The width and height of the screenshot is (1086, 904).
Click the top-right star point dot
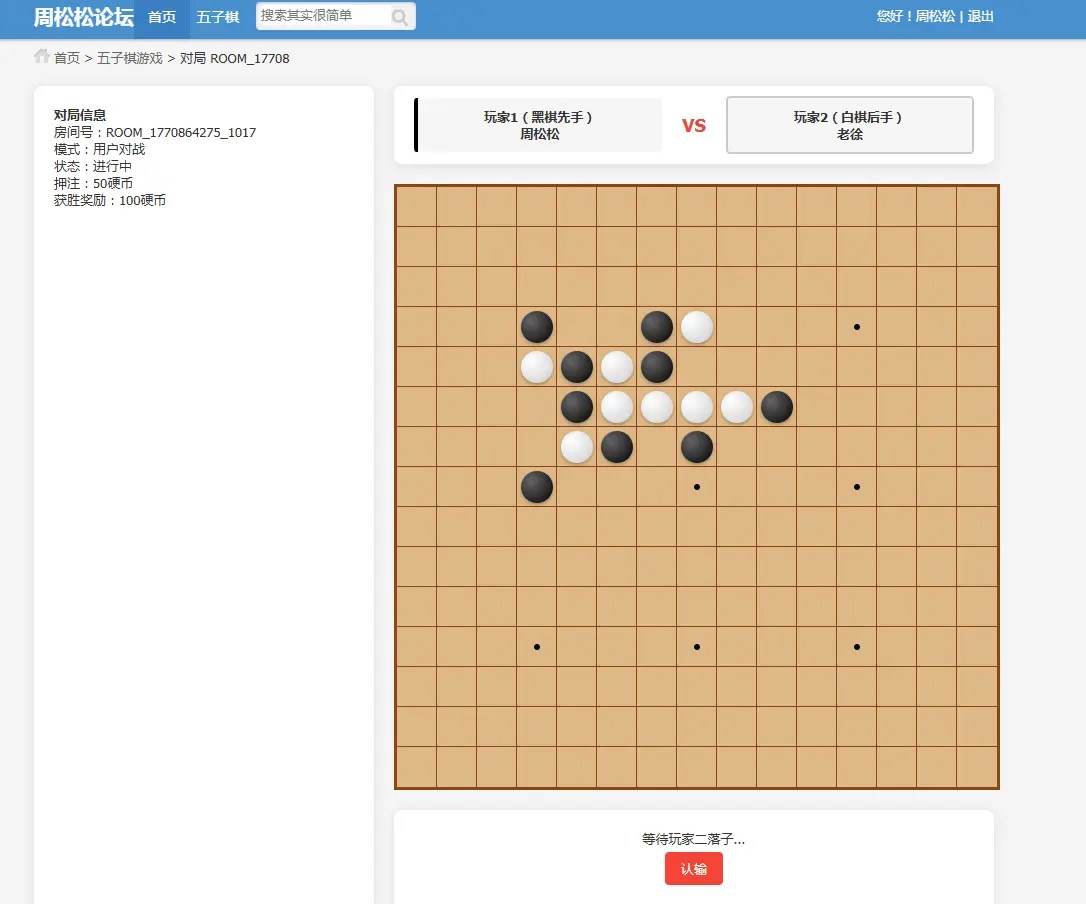[857, 327]
